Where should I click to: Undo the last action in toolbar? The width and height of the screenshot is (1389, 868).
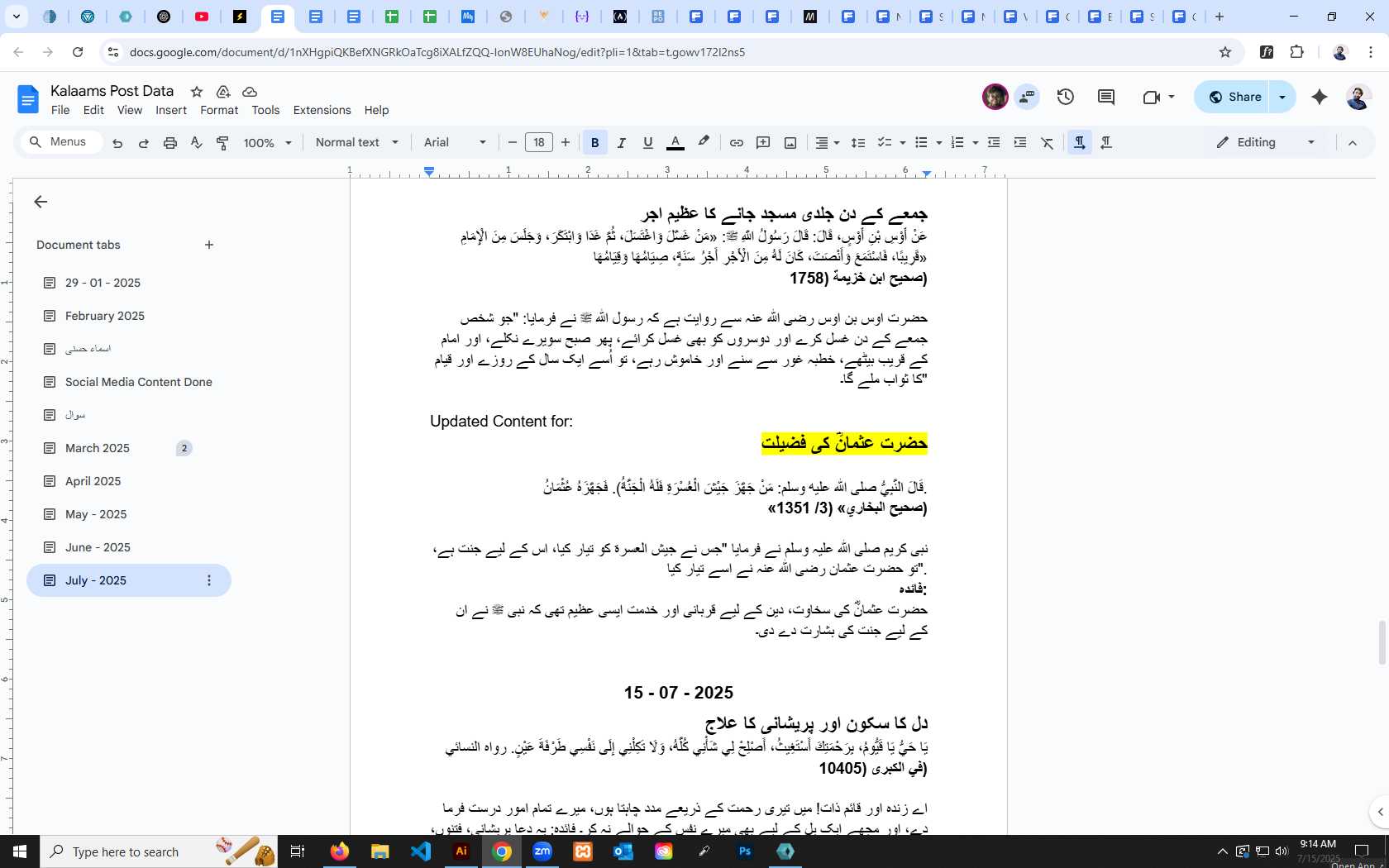(117, 143)
